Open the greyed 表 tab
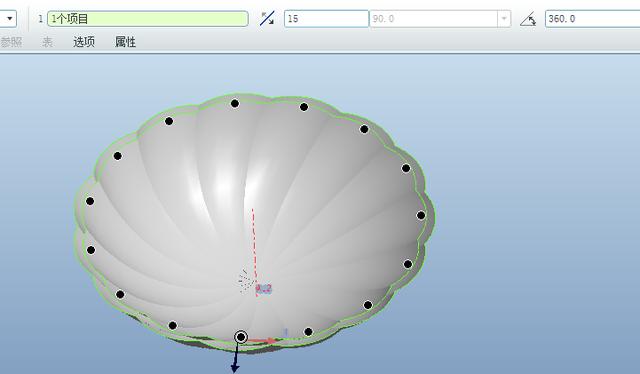This screenshot has height=374, width=640. tap(47, 42)
